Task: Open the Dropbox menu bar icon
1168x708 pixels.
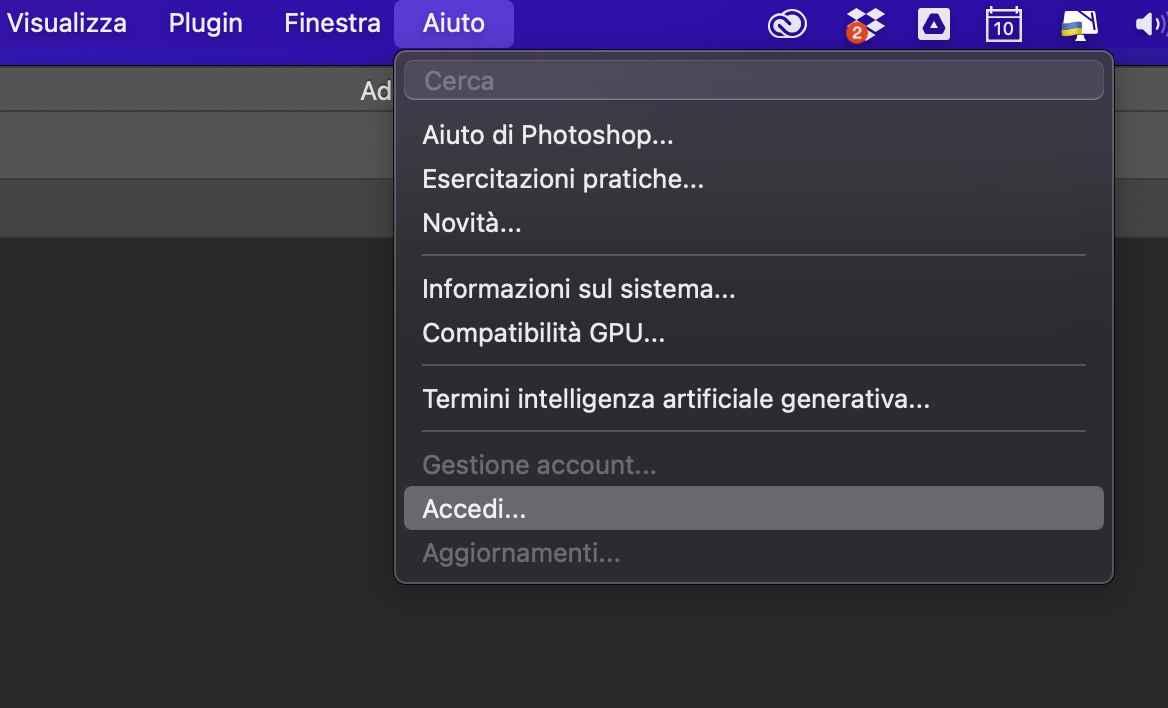Action: pos(865,25)
